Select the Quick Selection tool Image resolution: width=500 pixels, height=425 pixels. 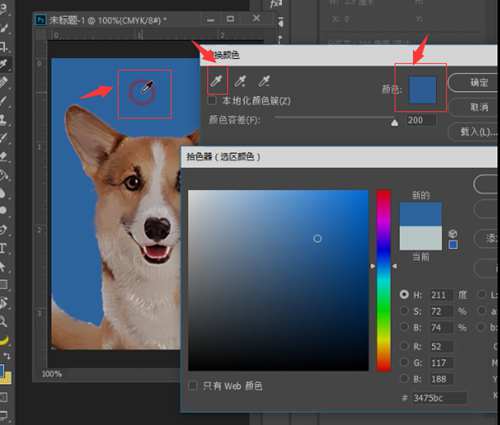(3, 28)
